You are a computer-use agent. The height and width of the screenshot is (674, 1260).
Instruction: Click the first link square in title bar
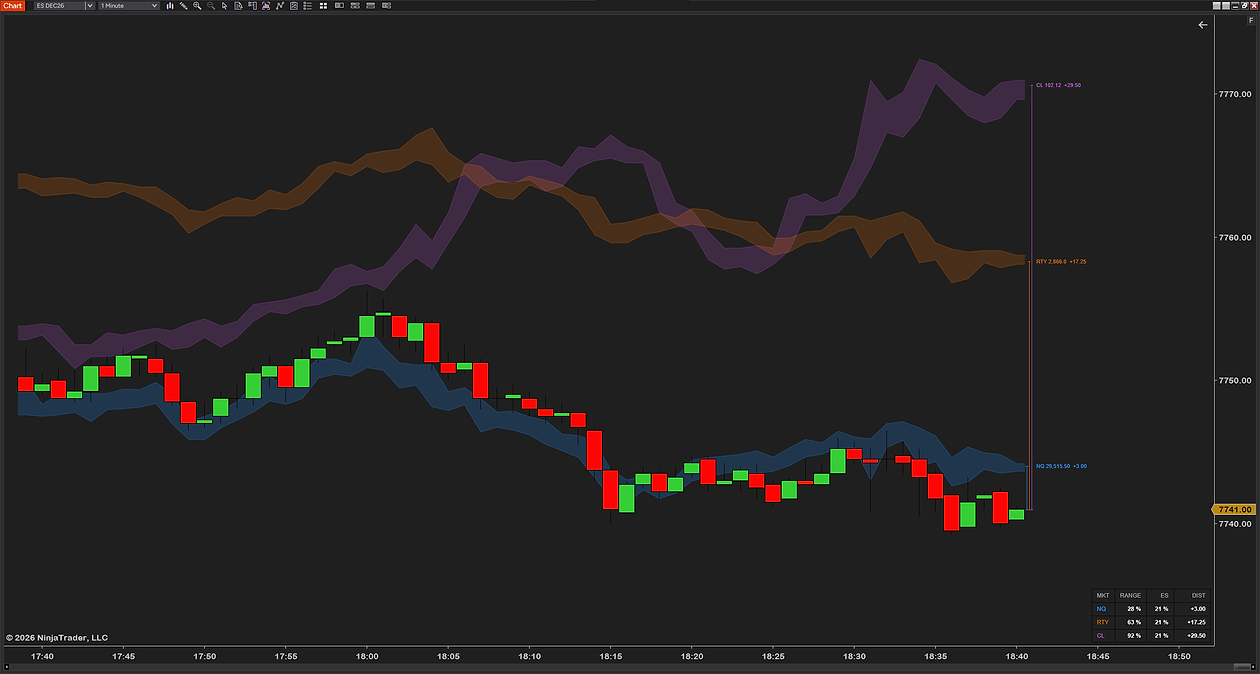coord(1219,5)
